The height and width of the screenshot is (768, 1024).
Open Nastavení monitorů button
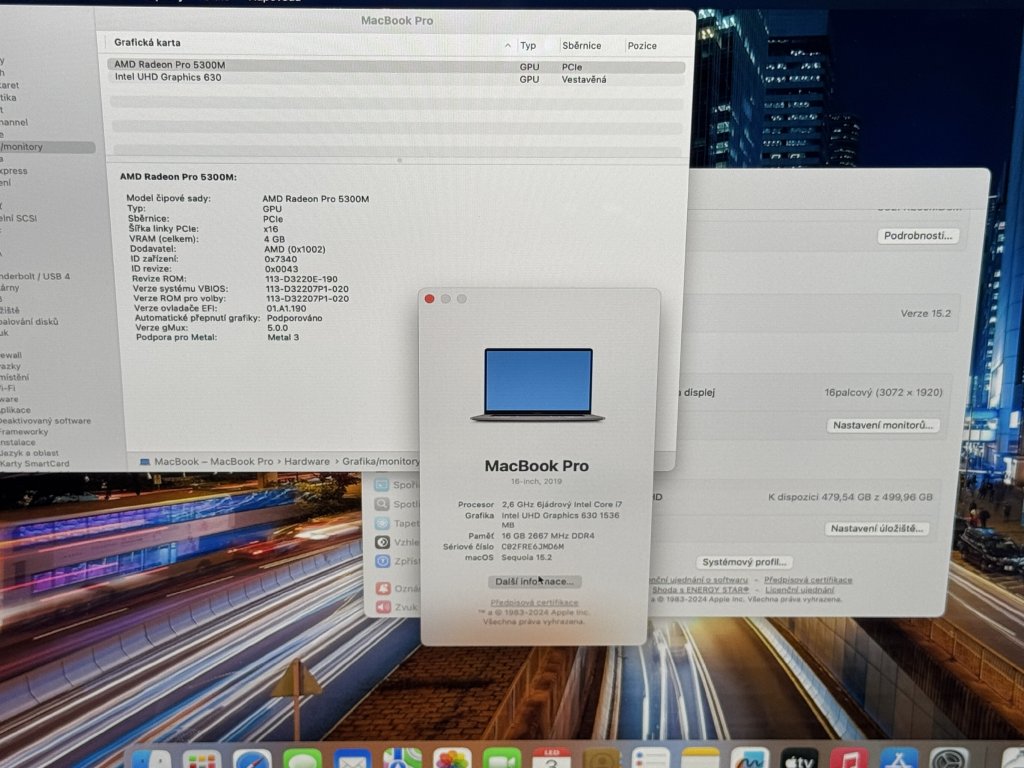(883, 425)
